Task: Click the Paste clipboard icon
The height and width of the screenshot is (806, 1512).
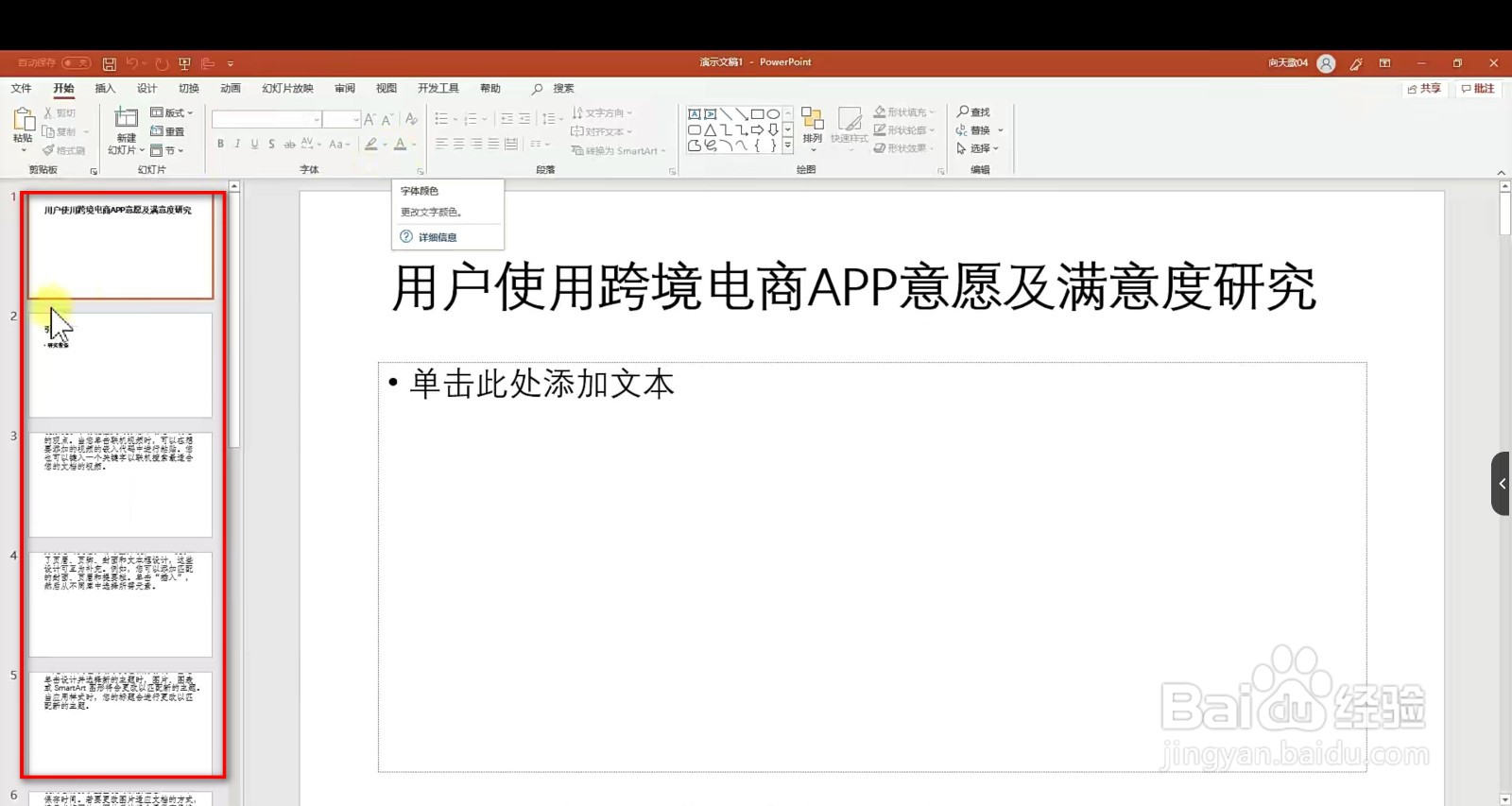Action: 23,119
